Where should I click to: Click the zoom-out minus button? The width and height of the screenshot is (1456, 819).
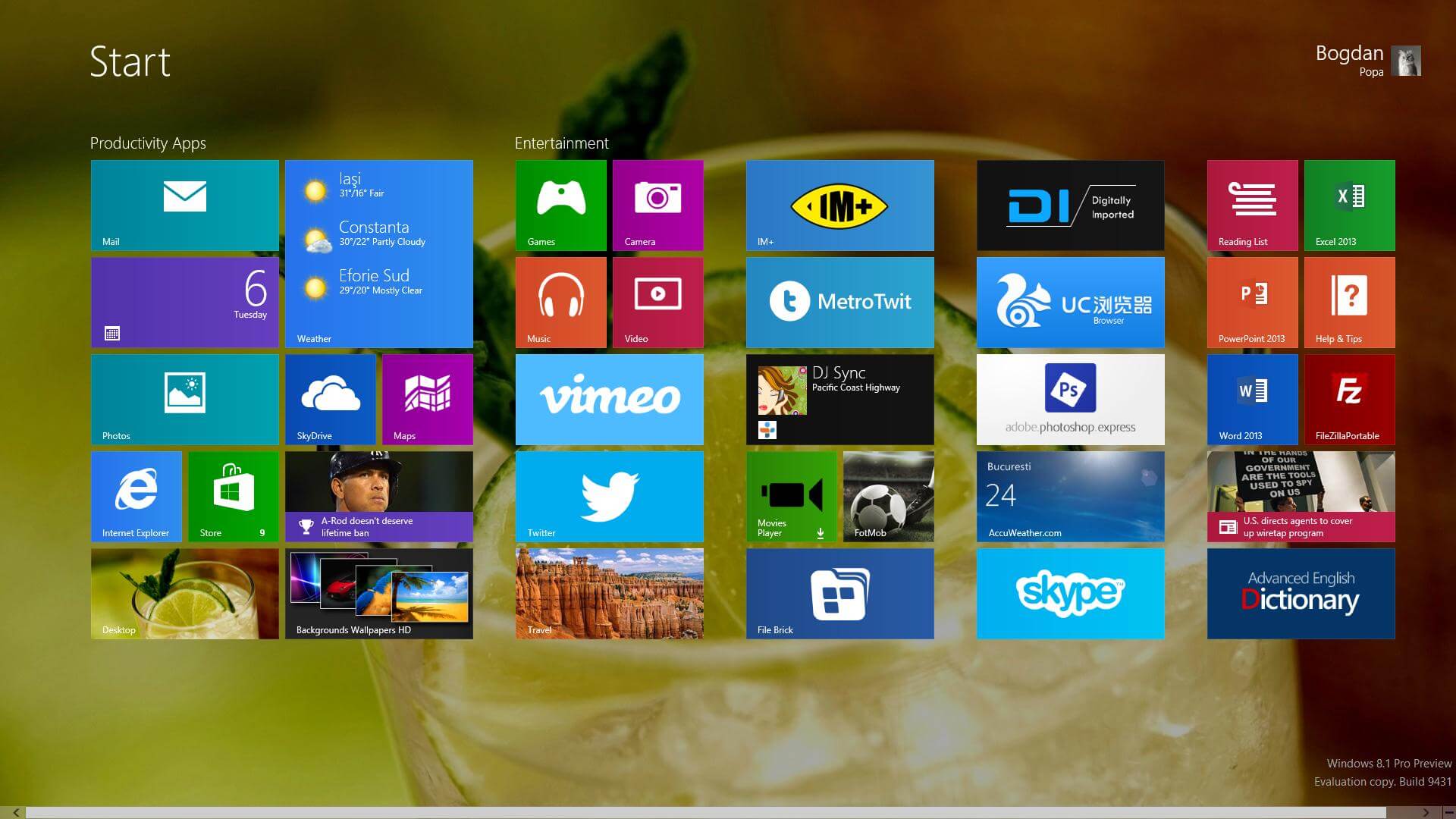pyautogui.click(x=1448, y=813)
